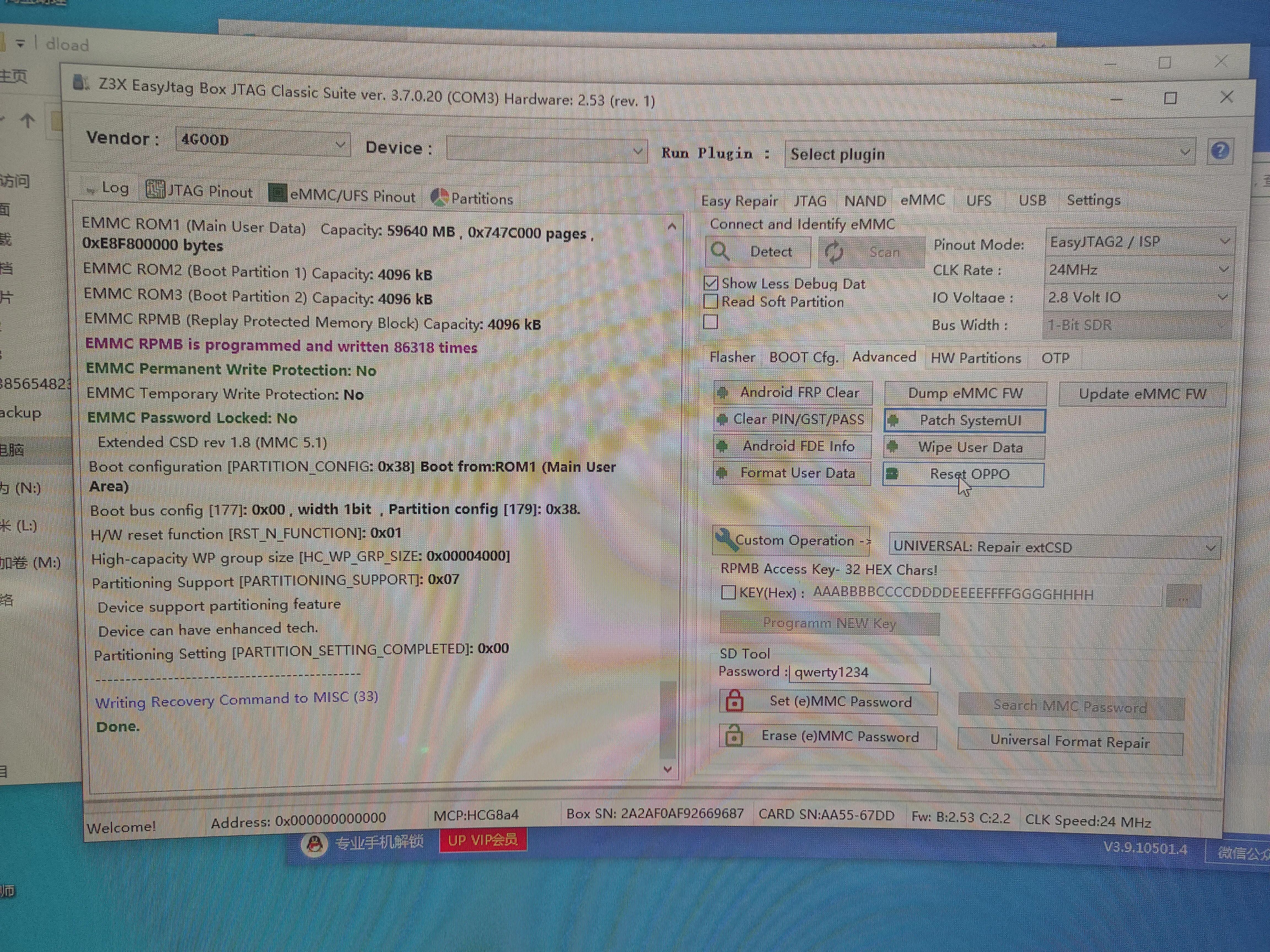
Task: Click the magnifier Detect icon
Action: point(719,251)
